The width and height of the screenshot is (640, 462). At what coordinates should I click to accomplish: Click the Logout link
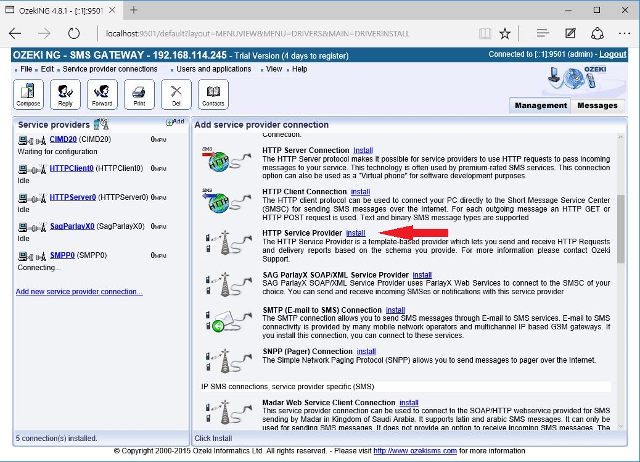click(x=612, y=54)
